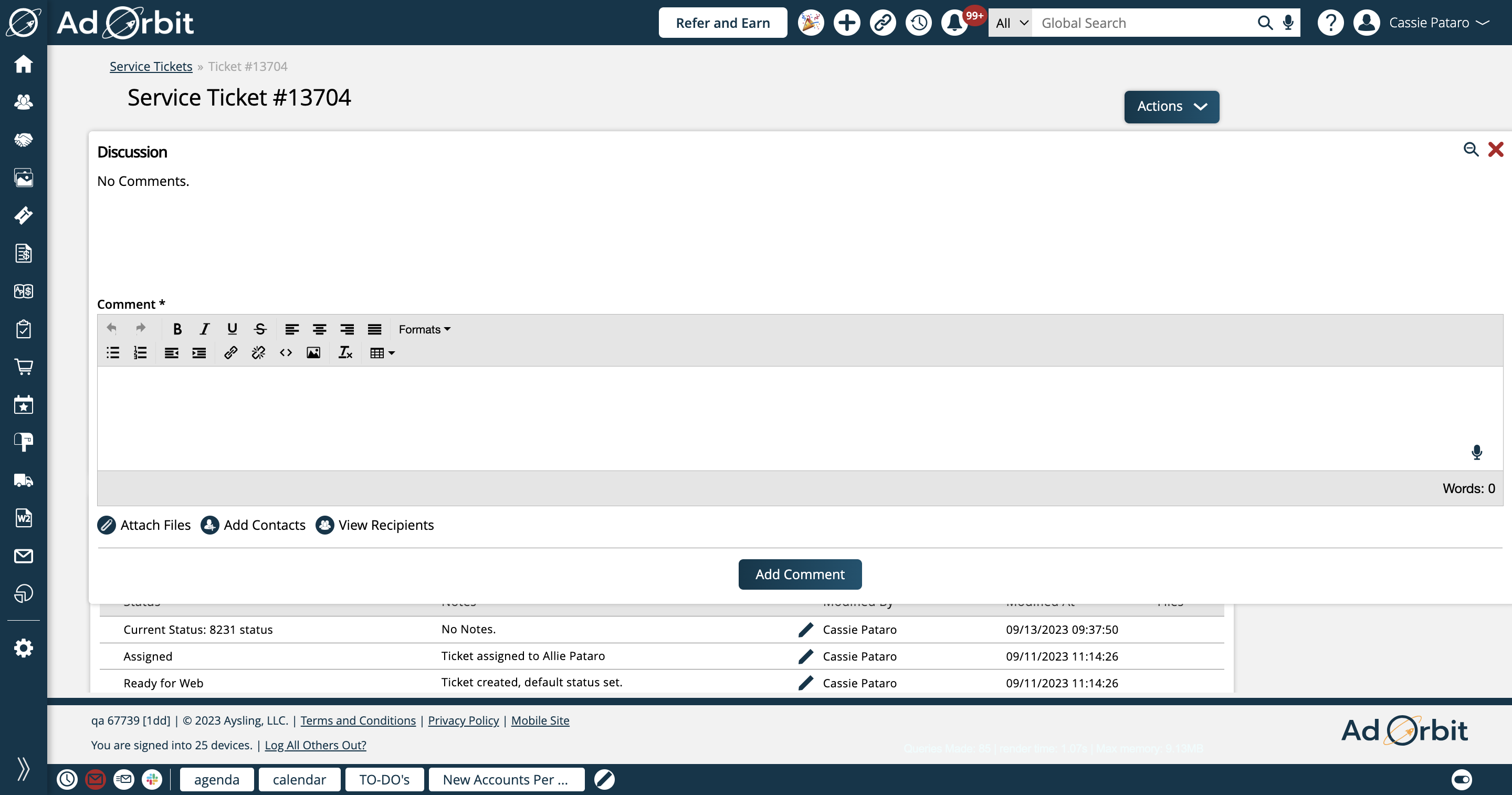Open the TO-DO's tab in bottom bar
This screenshot has height=795, width=1512.
click(384, 779)
